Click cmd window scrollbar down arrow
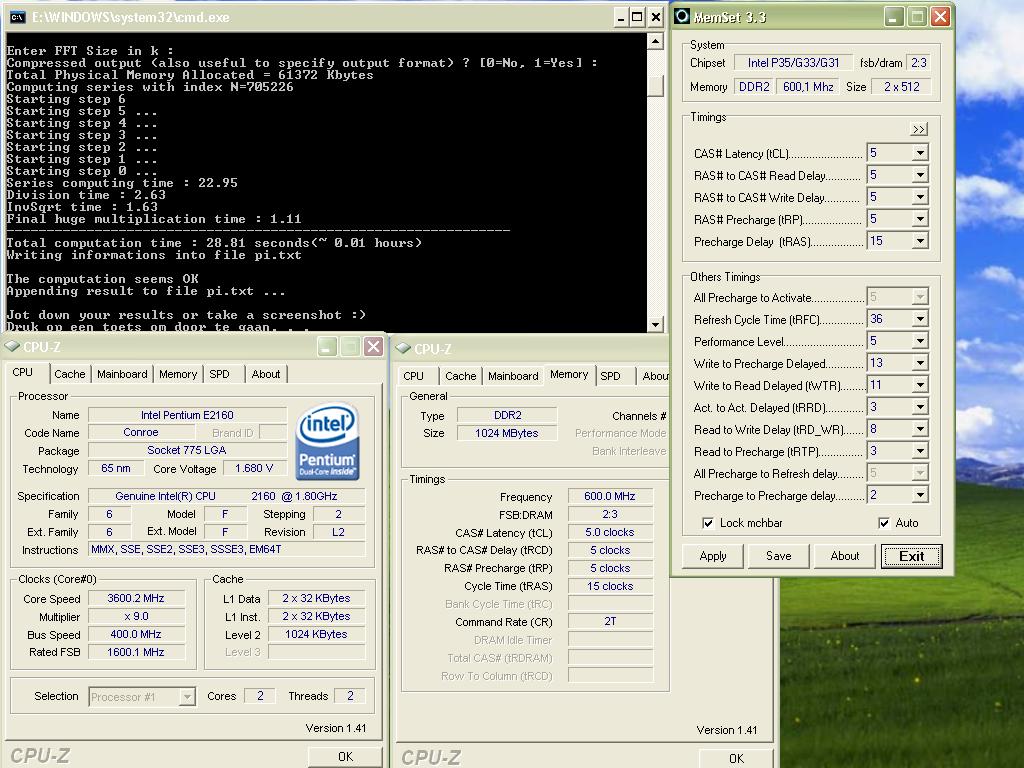The image size is (1024, 768). (656, 324)
